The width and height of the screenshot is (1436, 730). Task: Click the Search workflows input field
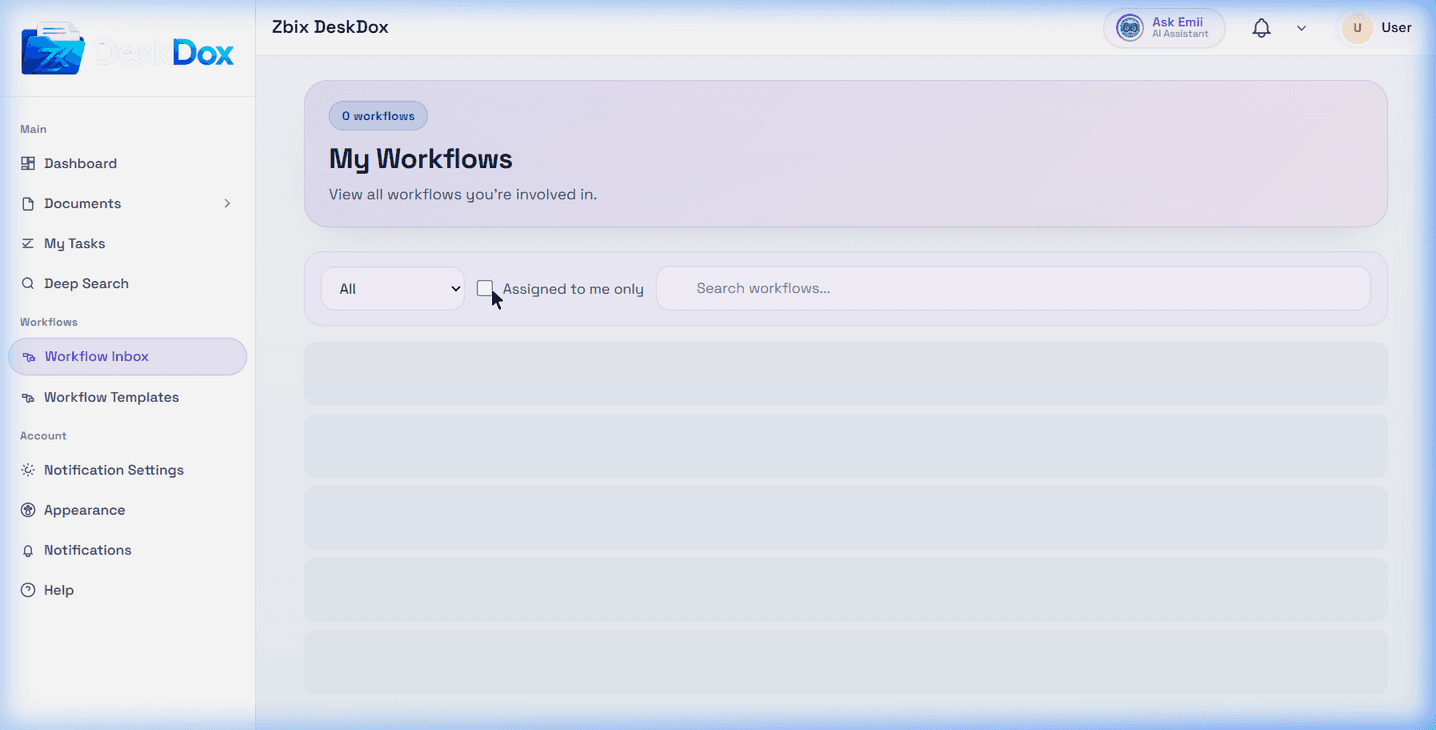click(1013, 288)
